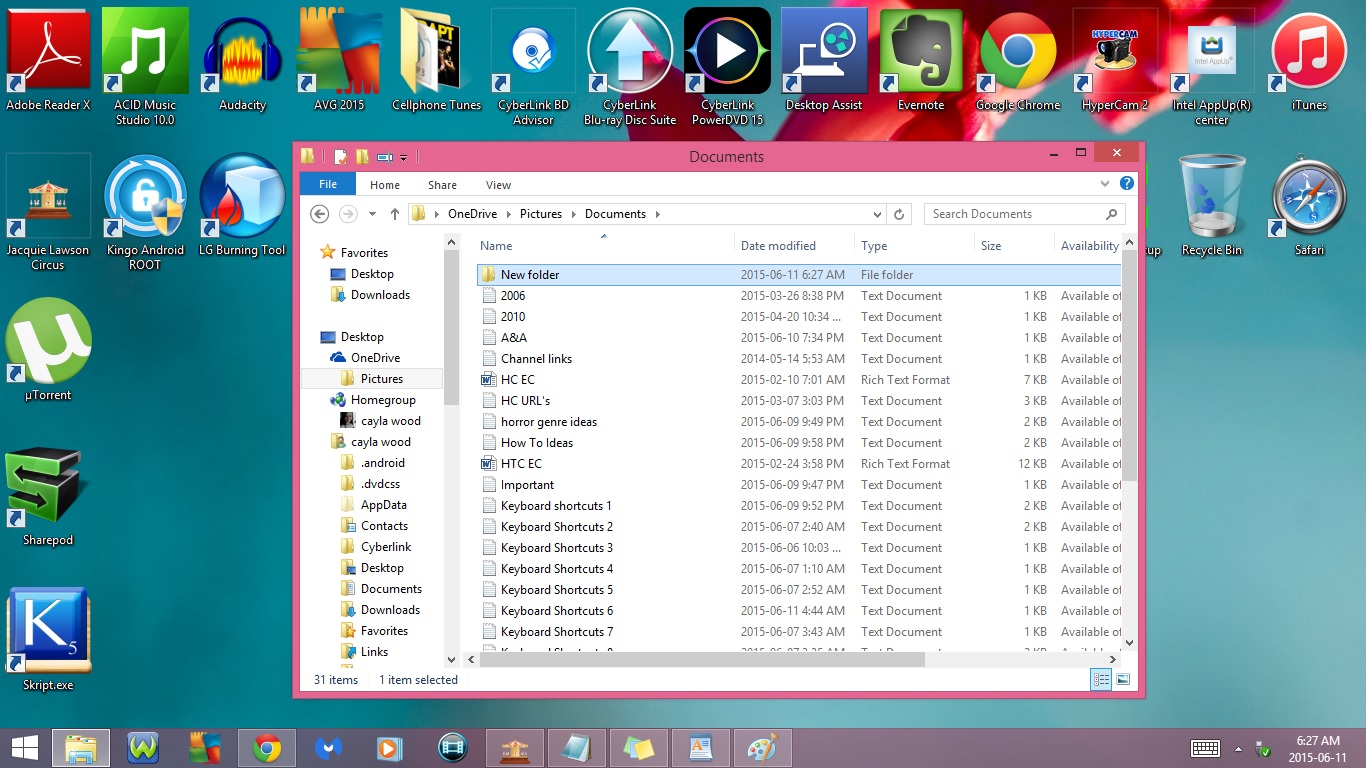
Task: Open Customize Quick Access Toolbar dropdown
Action: (x=403, y=157)
